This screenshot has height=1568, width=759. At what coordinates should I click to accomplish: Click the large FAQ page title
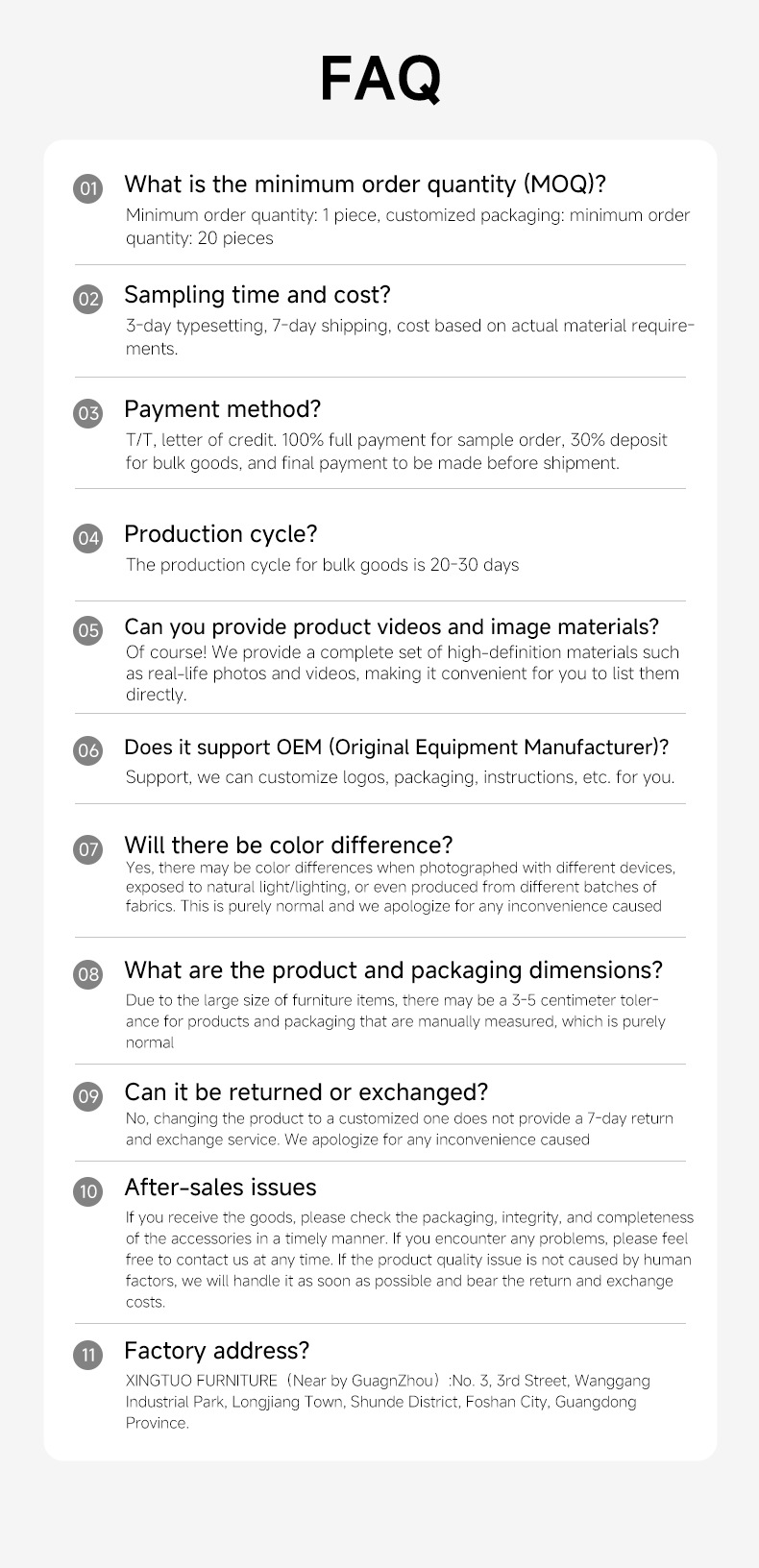(x=380, y=79)
